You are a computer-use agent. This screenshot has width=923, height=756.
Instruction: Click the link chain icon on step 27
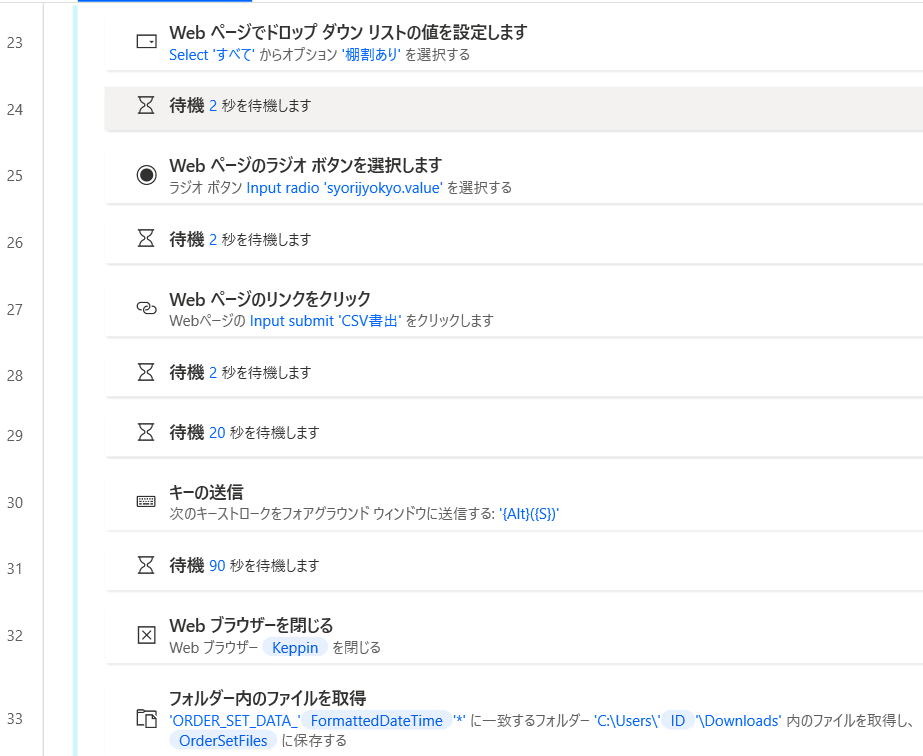[147, 308]
